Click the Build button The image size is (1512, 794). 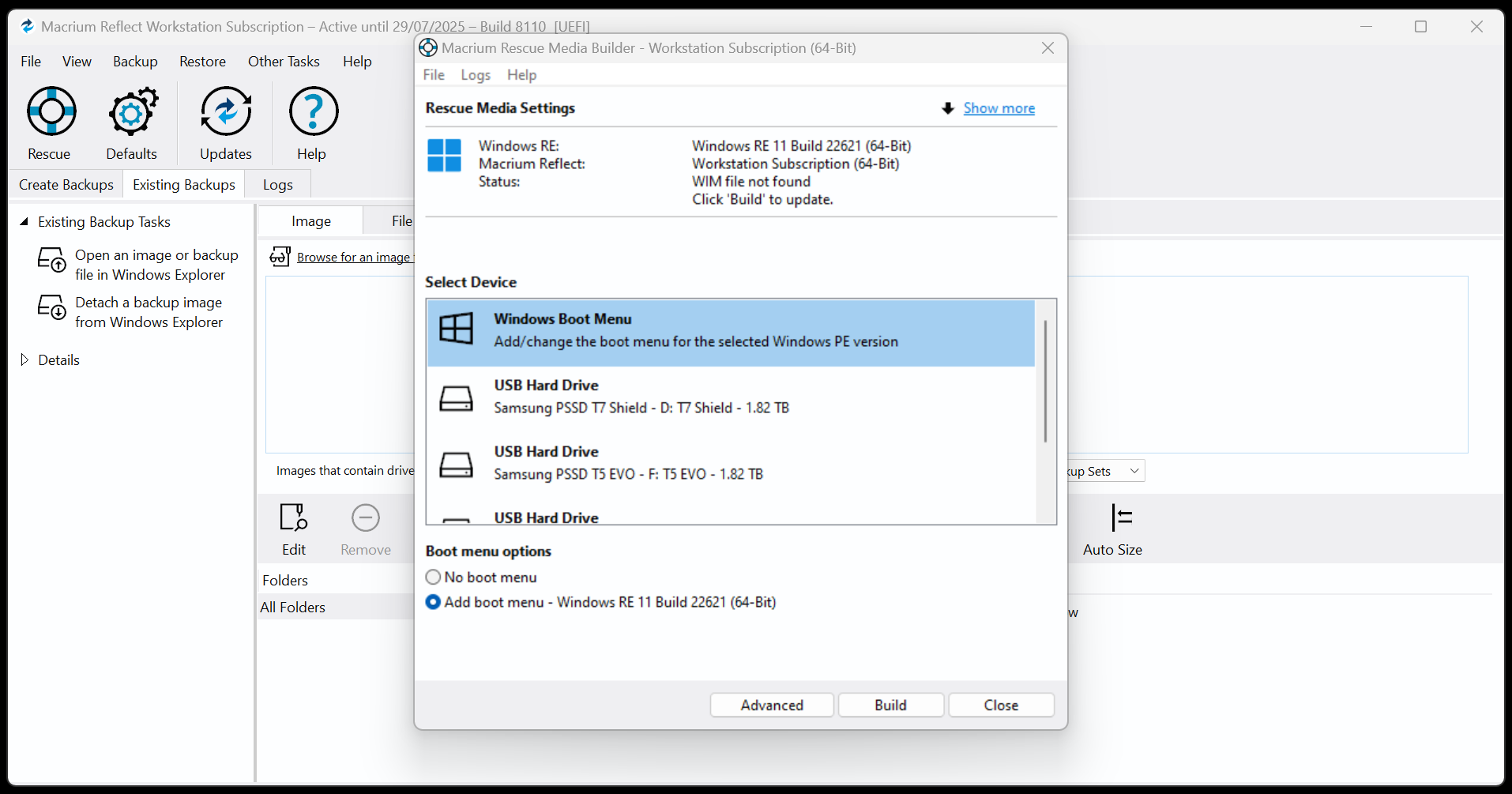click(890, 705)
